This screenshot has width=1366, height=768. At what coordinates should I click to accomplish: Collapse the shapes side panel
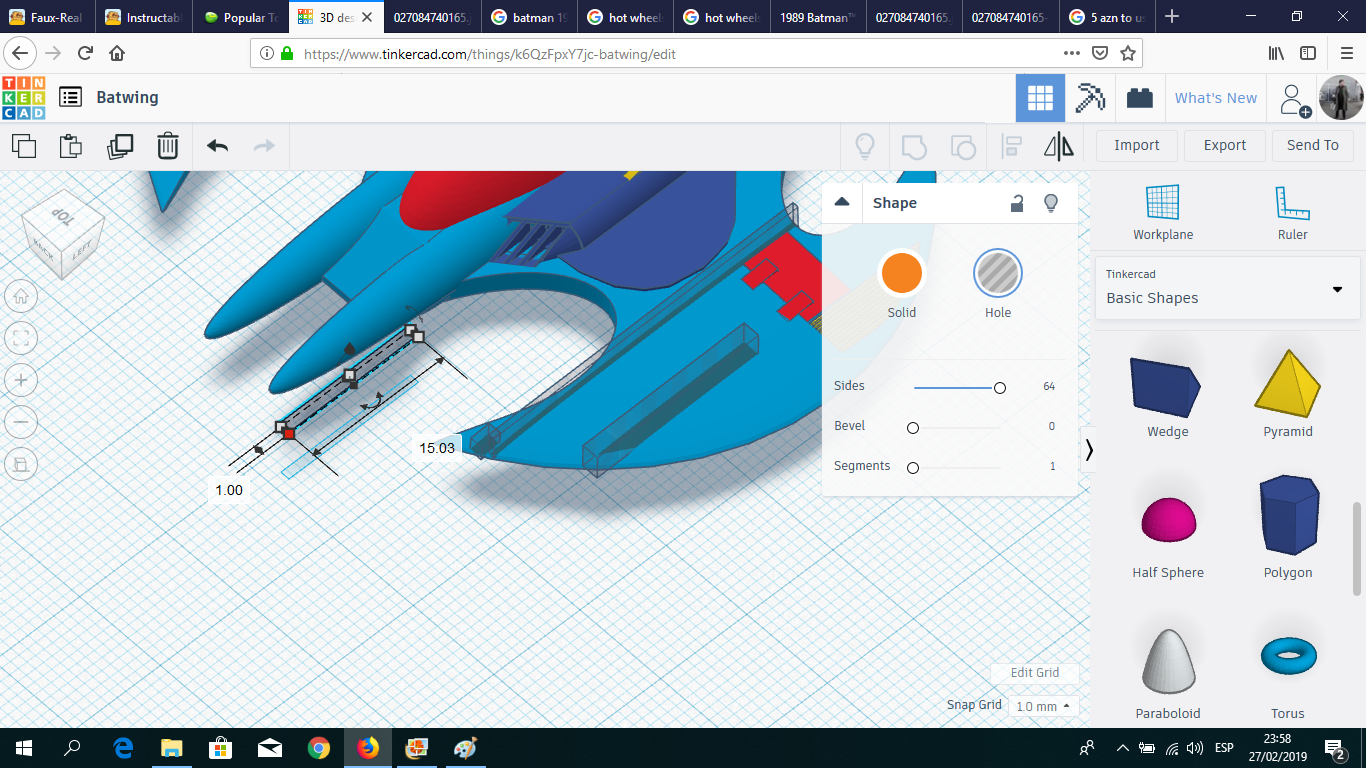click(1089, 450)
